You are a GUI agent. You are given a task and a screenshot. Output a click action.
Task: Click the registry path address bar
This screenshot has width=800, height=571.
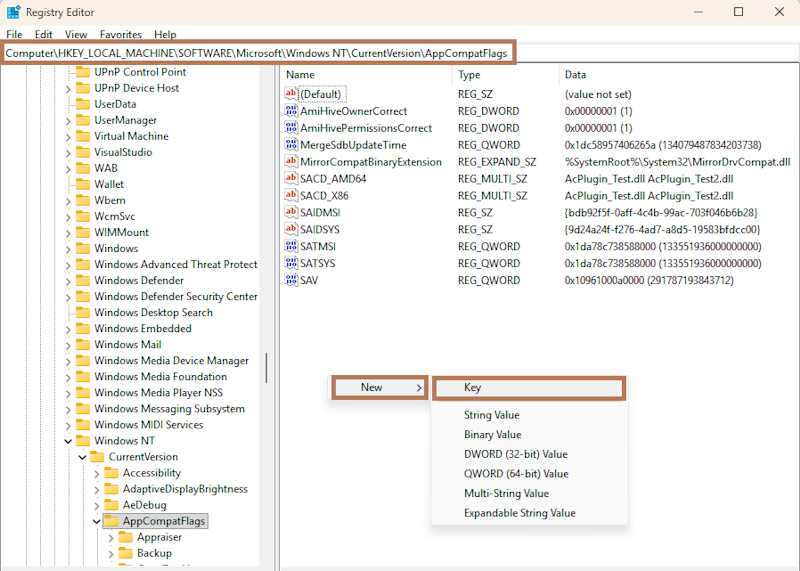point(260,52)
